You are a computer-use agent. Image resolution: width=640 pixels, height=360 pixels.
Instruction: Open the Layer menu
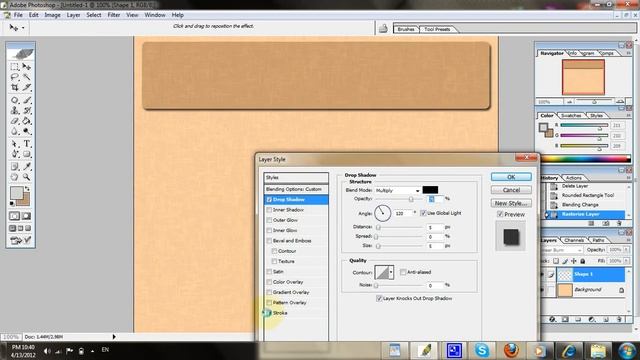(x=73, y=15)
